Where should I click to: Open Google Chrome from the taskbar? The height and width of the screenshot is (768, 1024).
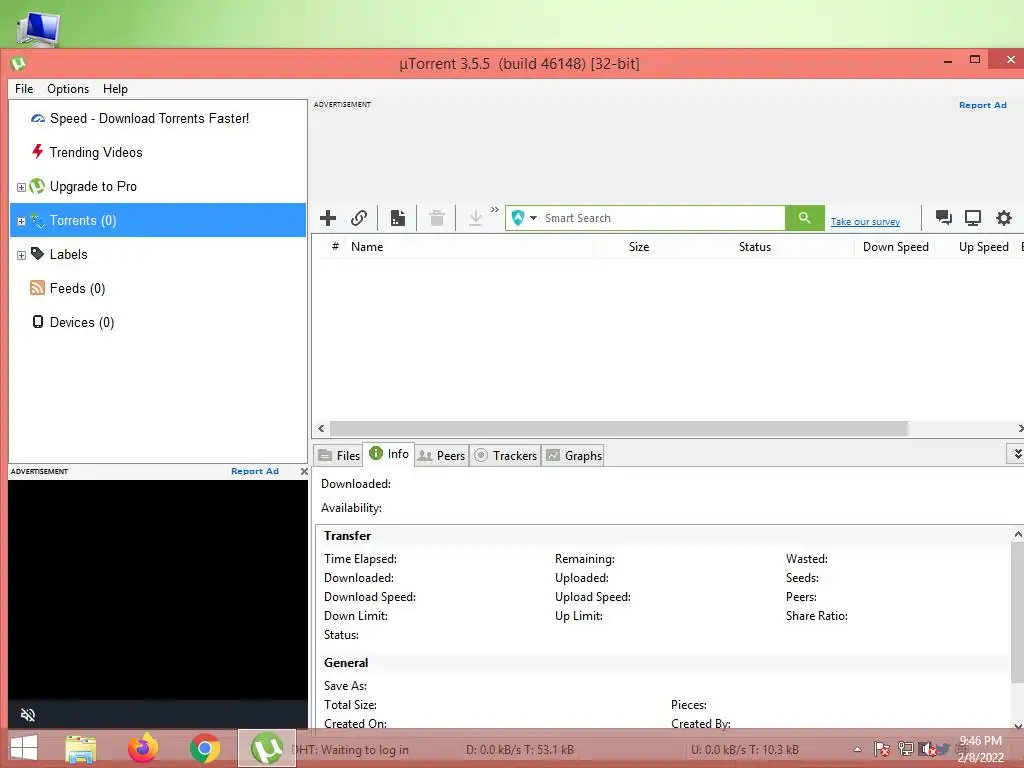pos(204,748)
